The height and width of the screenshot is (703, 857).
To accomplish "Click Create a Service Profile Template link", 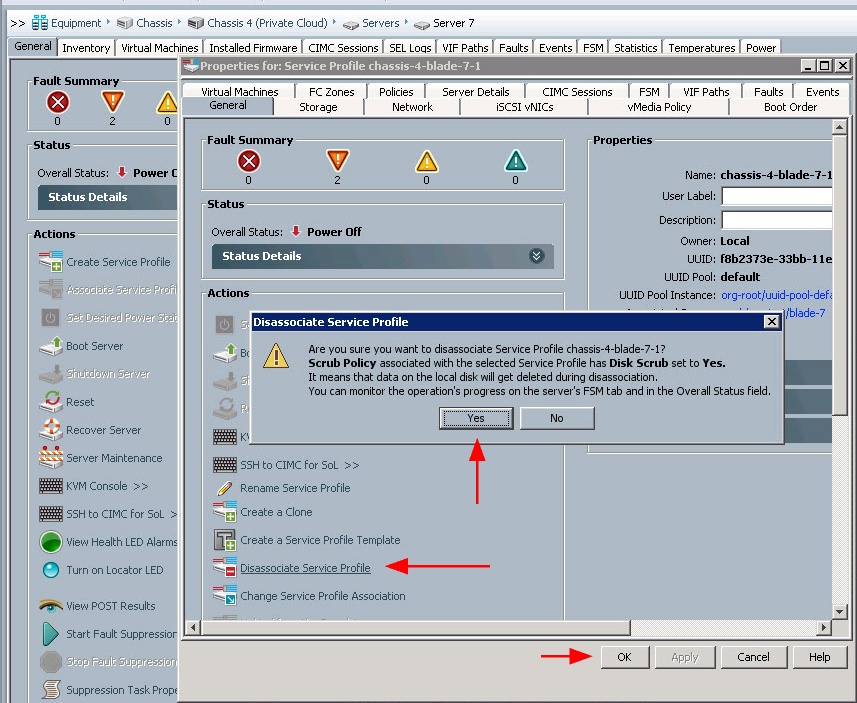I will point(320,540).
